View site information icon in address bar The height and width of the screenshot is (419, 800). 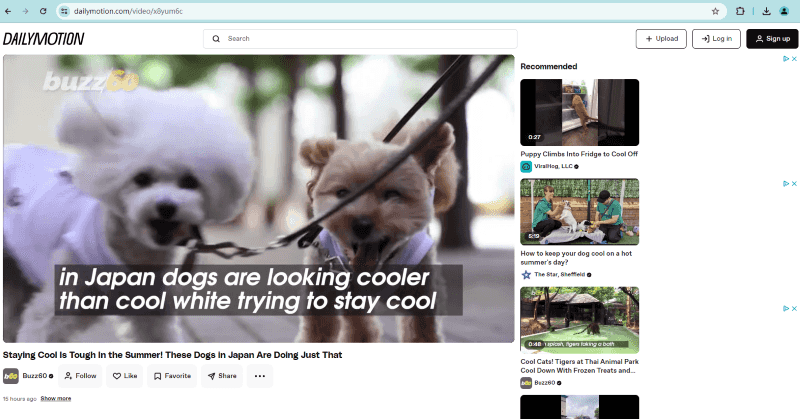64,11
